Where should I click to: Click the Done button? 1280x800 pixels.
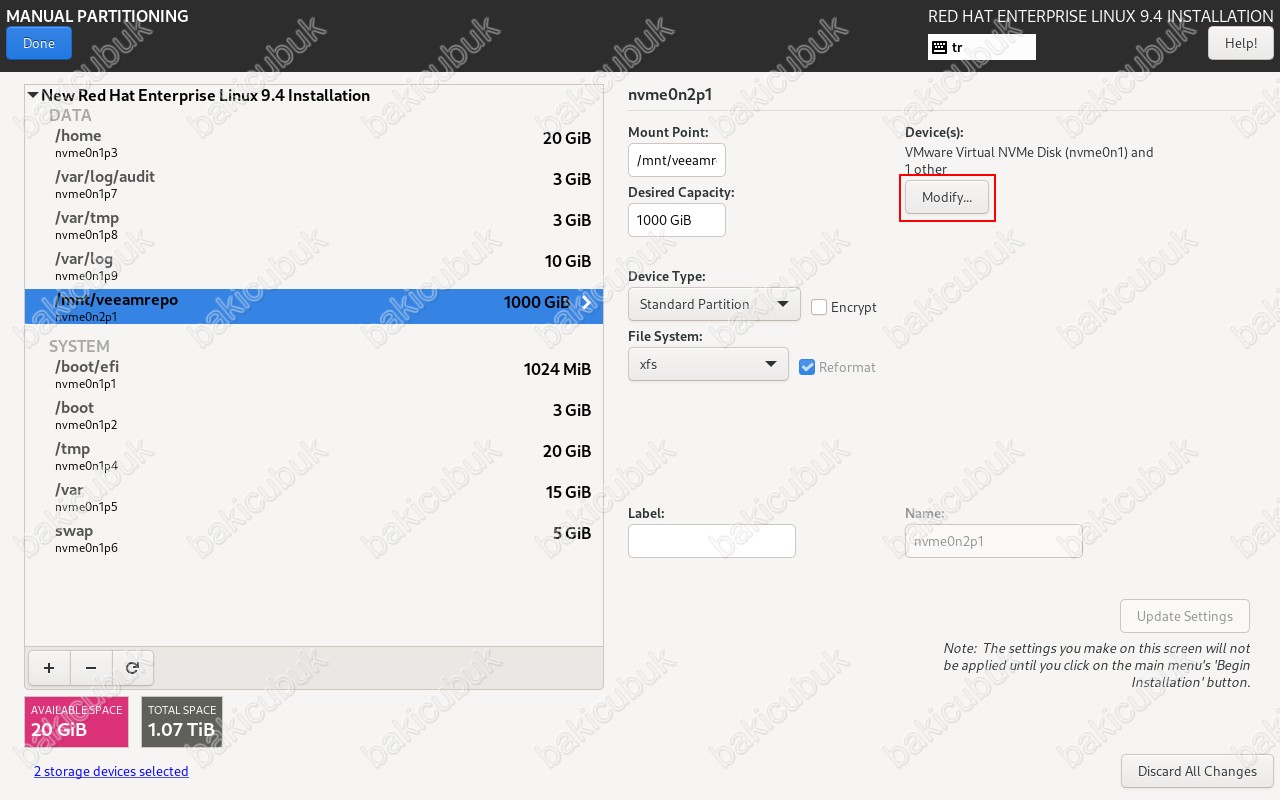pyautogui.click(x=39, y=43)
